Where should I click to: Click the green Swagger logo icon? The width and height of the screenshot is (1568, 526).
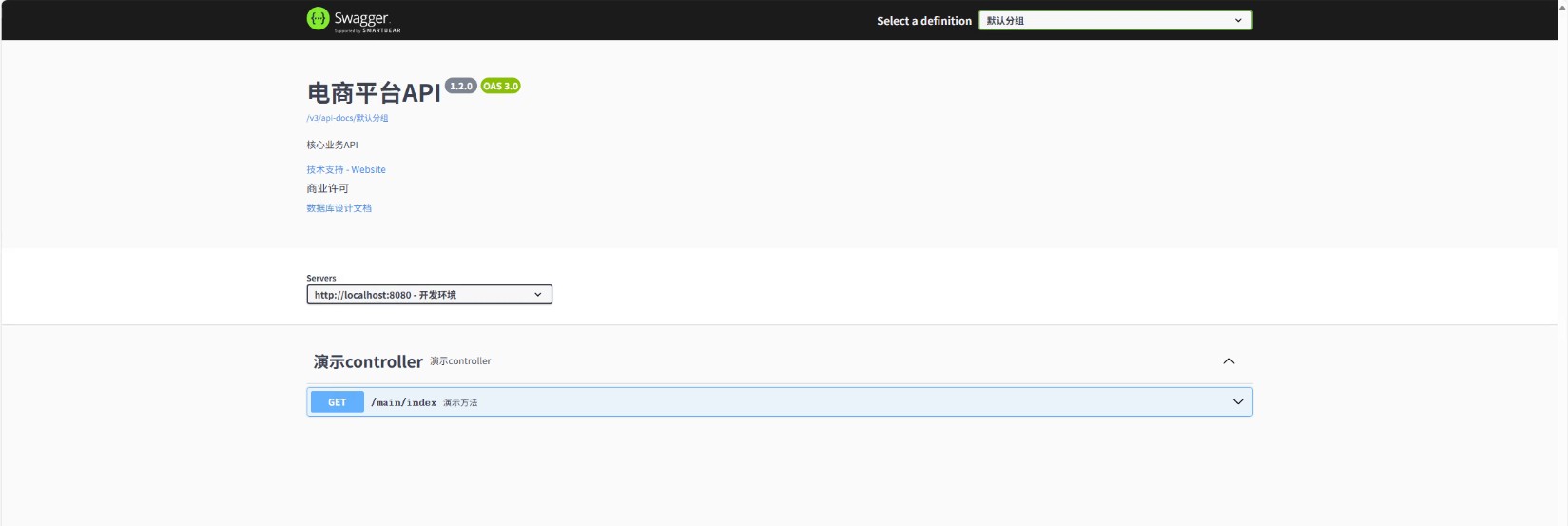318,19
